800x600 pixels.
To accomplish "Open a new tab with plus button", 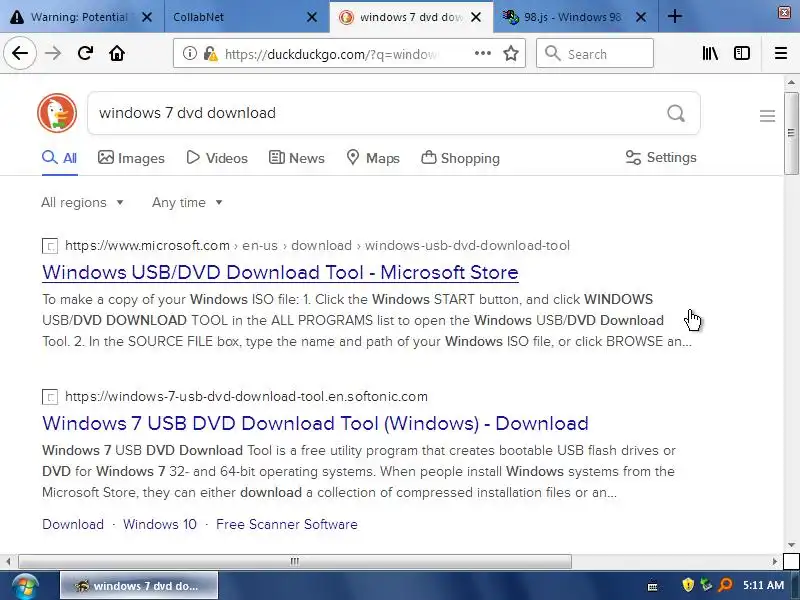I will click(x=674, y=16).
